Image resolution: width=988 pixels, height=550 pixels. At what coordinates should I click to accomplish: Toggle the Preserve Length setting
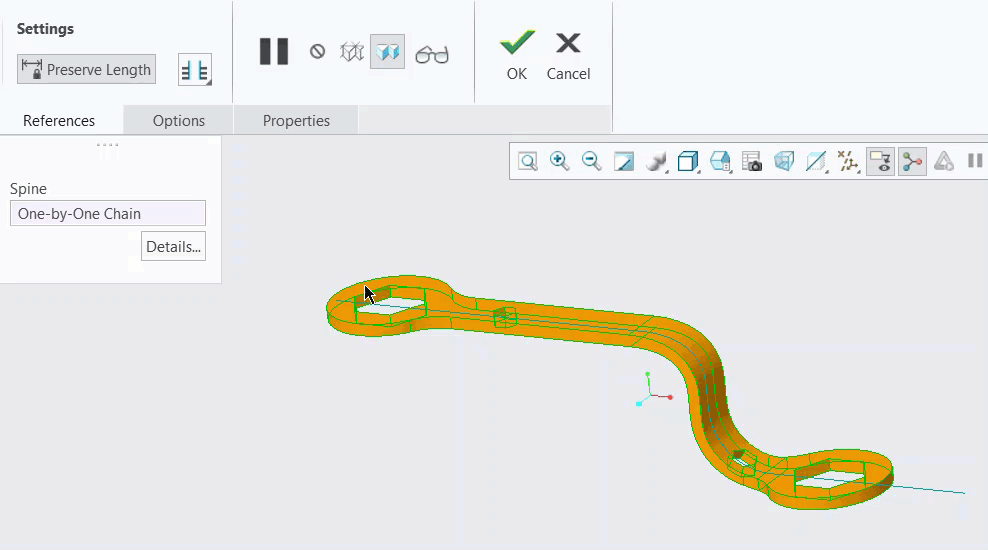(x=86, y=70)
